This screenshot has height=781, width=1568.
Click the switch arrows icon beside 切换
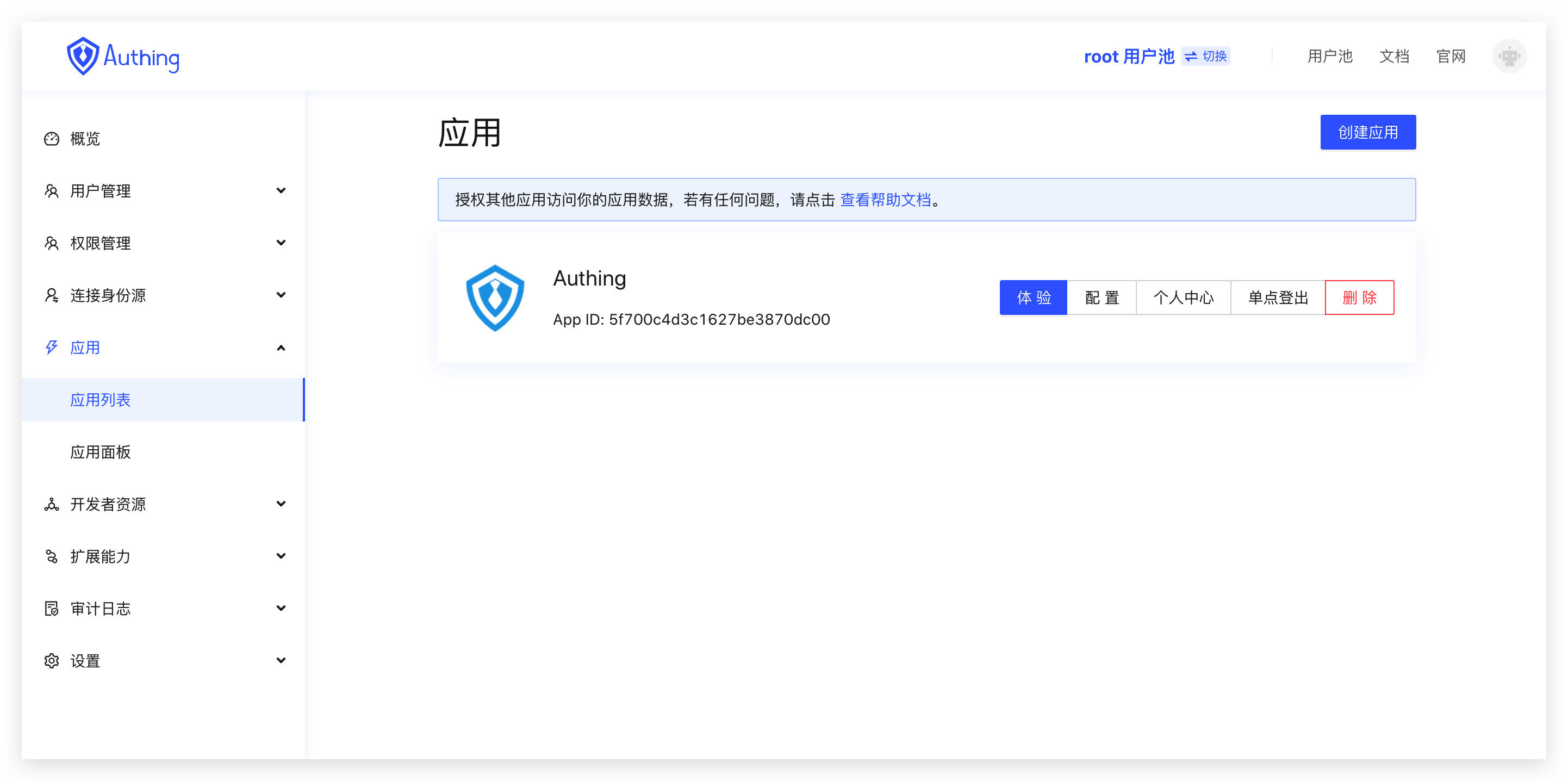1191,57
